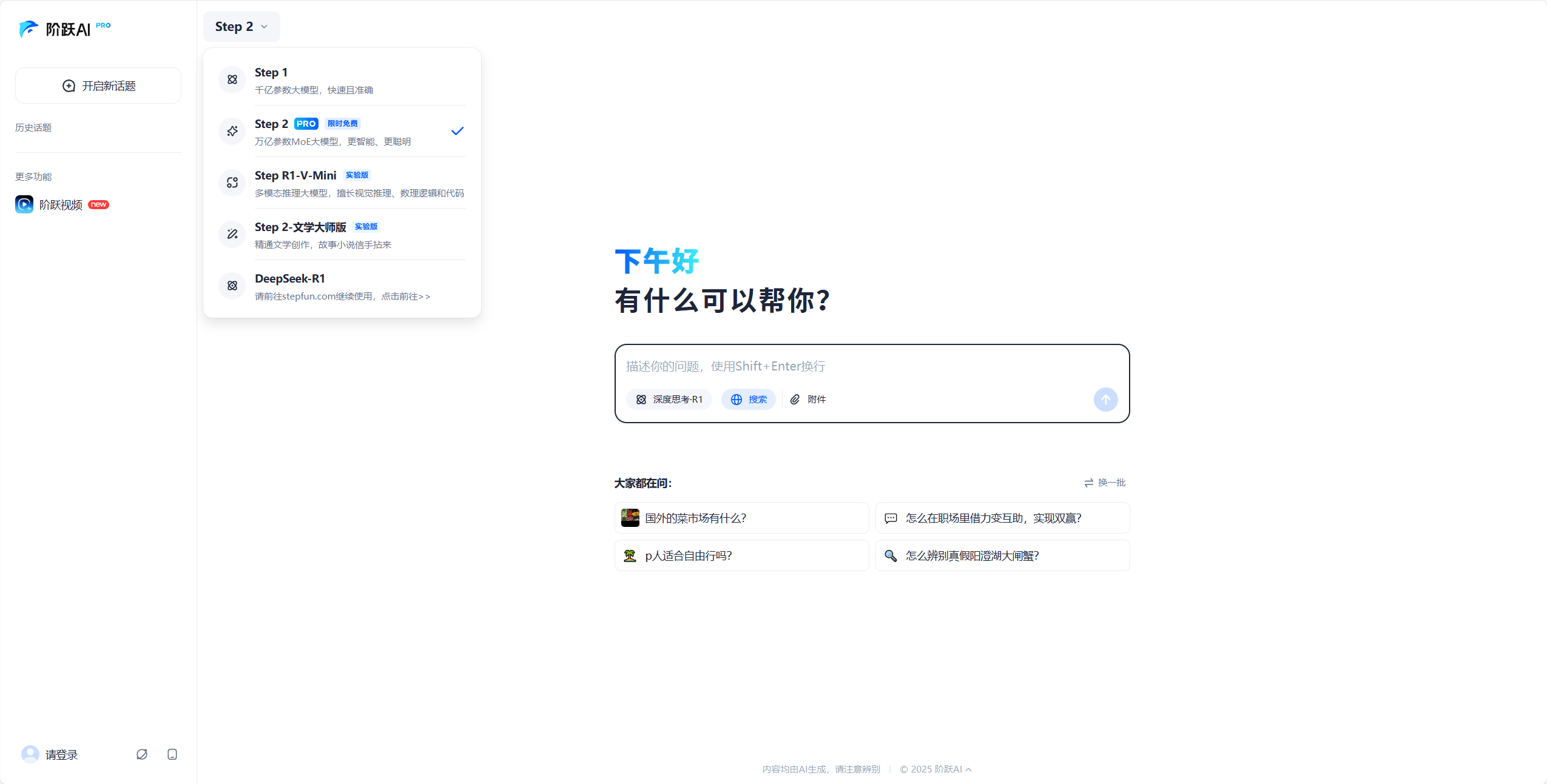Click the 历史话题 section label
Viewport: 1547px width, 784px height.
33,127
